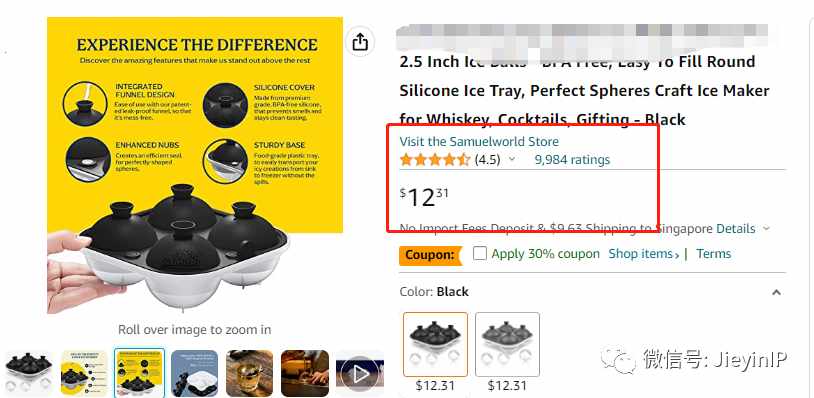
Task: Click the star rating icons
Action: 435,160
